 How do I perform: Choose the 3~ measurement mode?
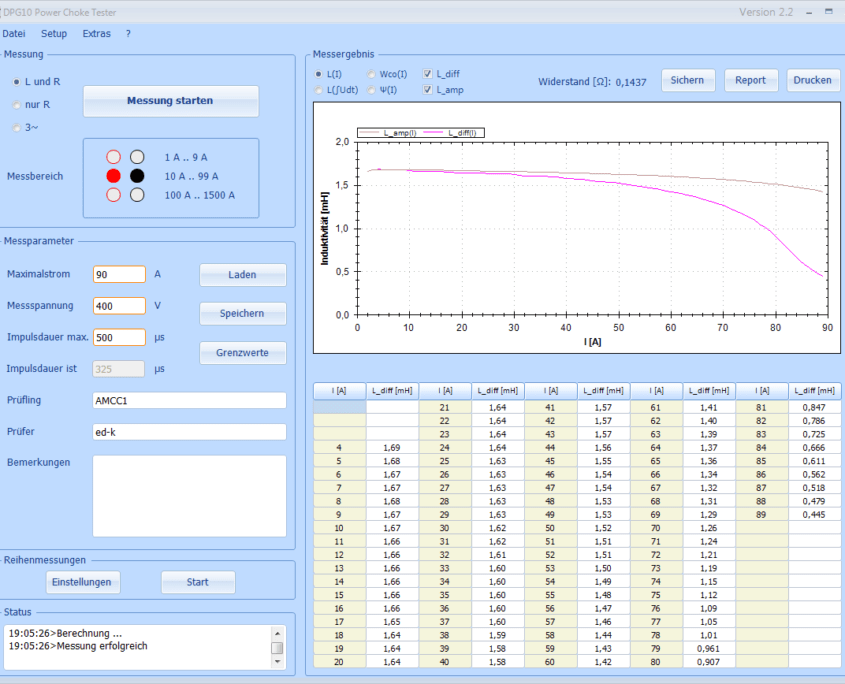coord(17,127)
